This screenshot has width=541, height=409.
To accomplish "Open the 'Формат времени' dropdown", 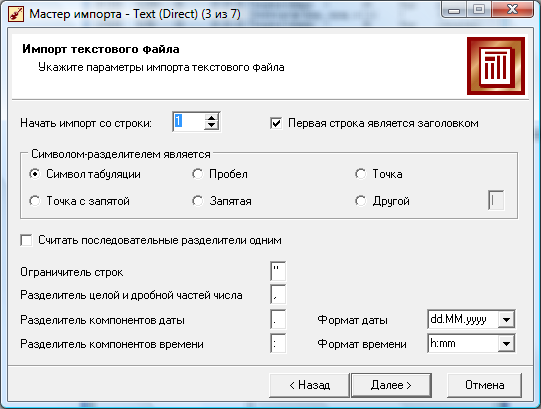I will (506, 344).
